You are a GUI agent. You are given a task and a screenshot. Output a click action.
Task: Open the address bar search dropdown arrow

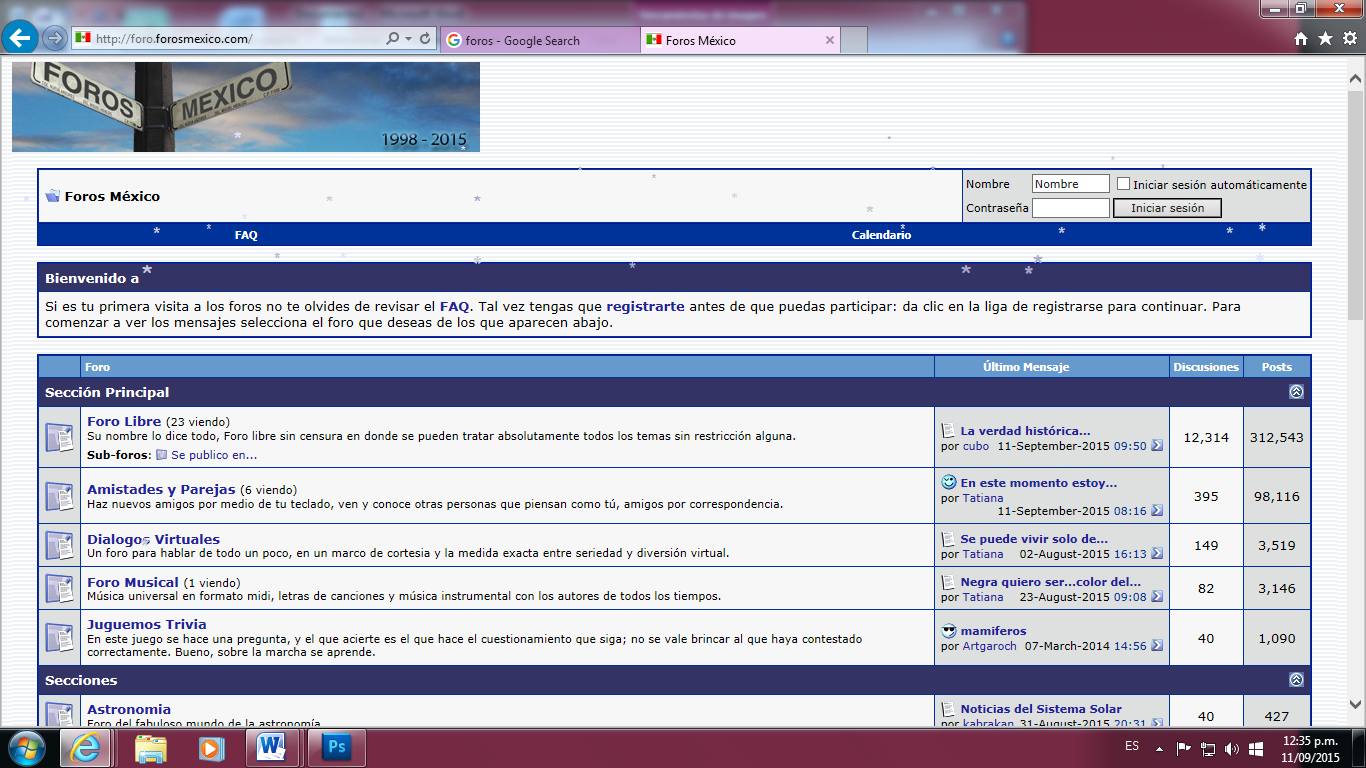408,39
